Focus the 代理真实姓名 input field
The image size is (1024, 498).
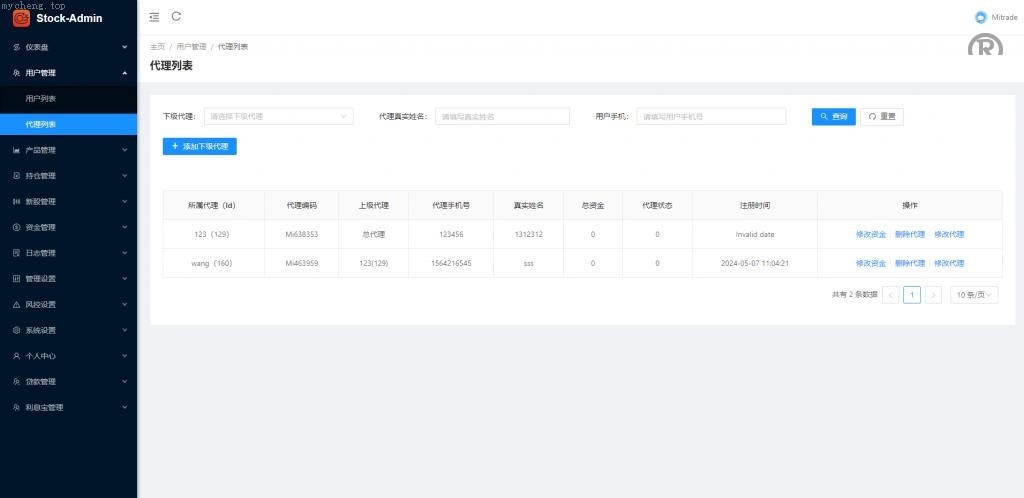[503, 116]
